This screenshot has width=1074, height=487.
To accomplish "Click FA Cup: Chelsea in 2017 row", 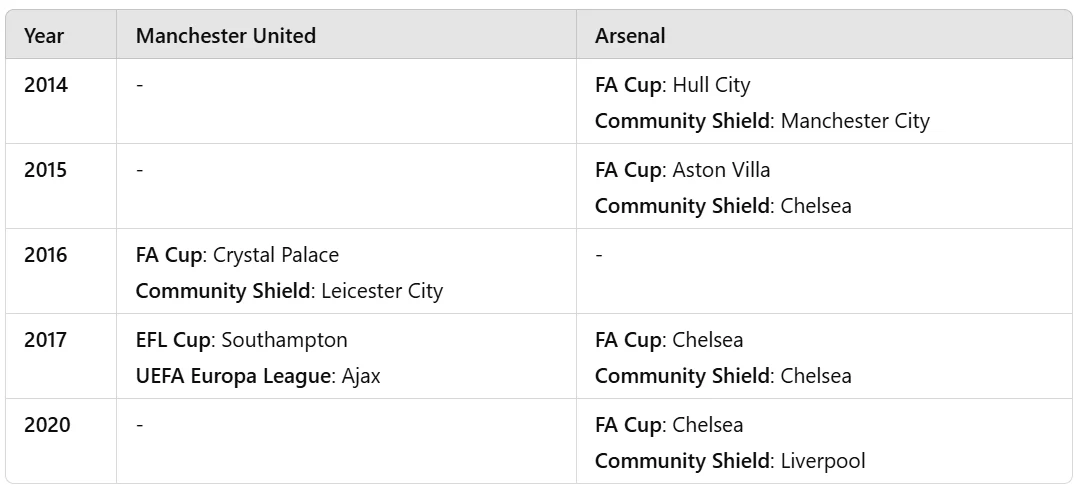I will [x=669, y=340].
